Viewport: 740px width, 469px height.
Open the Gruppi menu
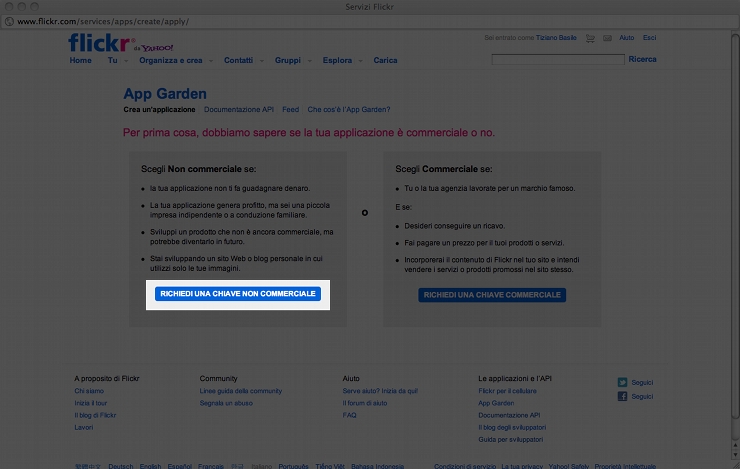click(x=288, y=60)
